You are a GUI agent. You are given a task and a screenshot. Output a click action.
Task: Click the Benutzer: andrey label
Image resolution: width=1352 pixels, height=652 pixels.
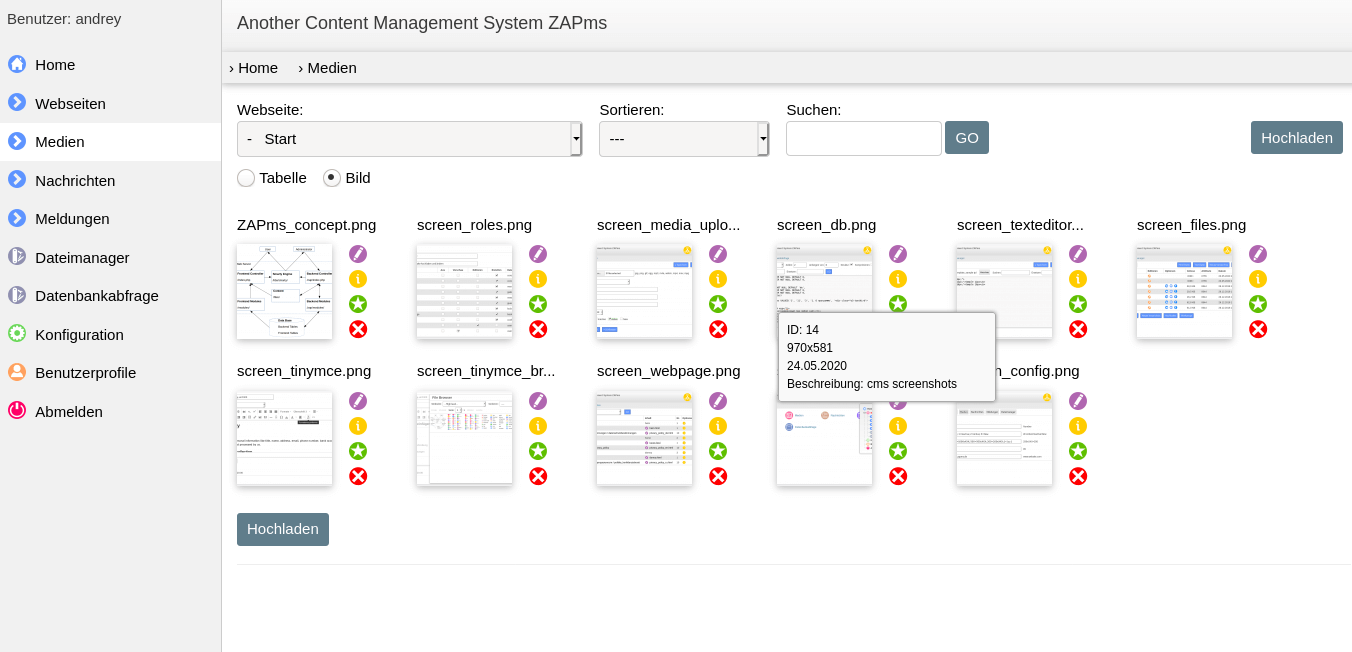(64, 18)
